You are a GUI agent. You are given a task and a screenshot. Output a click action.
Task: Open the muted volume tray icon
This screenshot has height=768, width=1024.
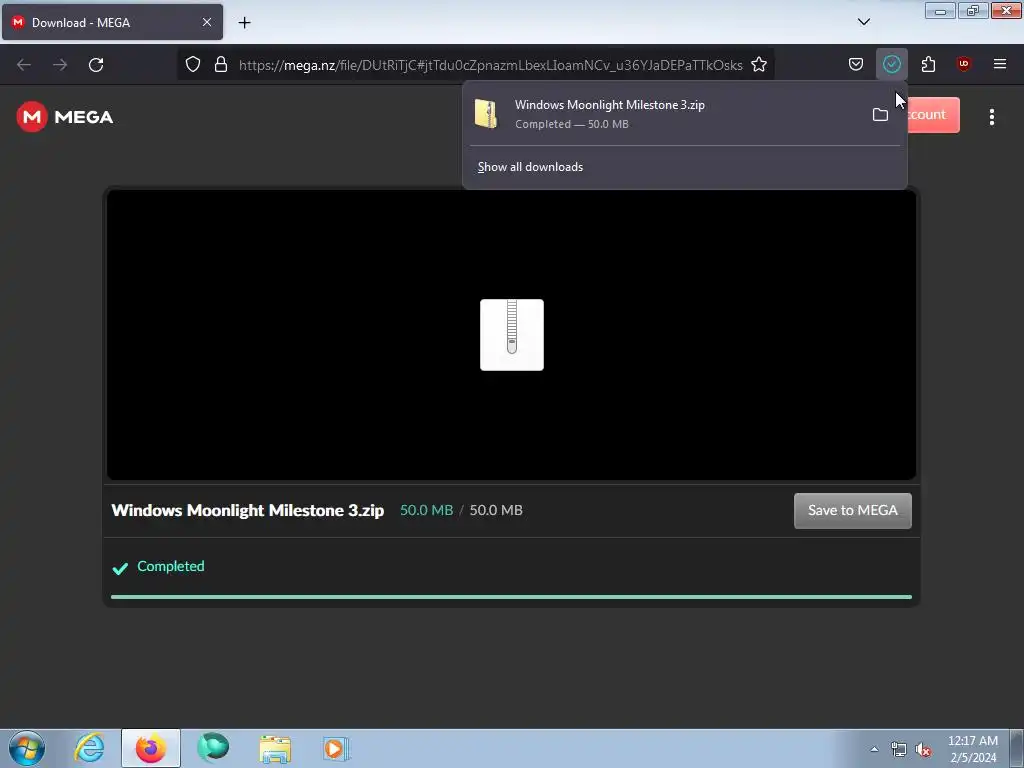click(x=923, y=749)
